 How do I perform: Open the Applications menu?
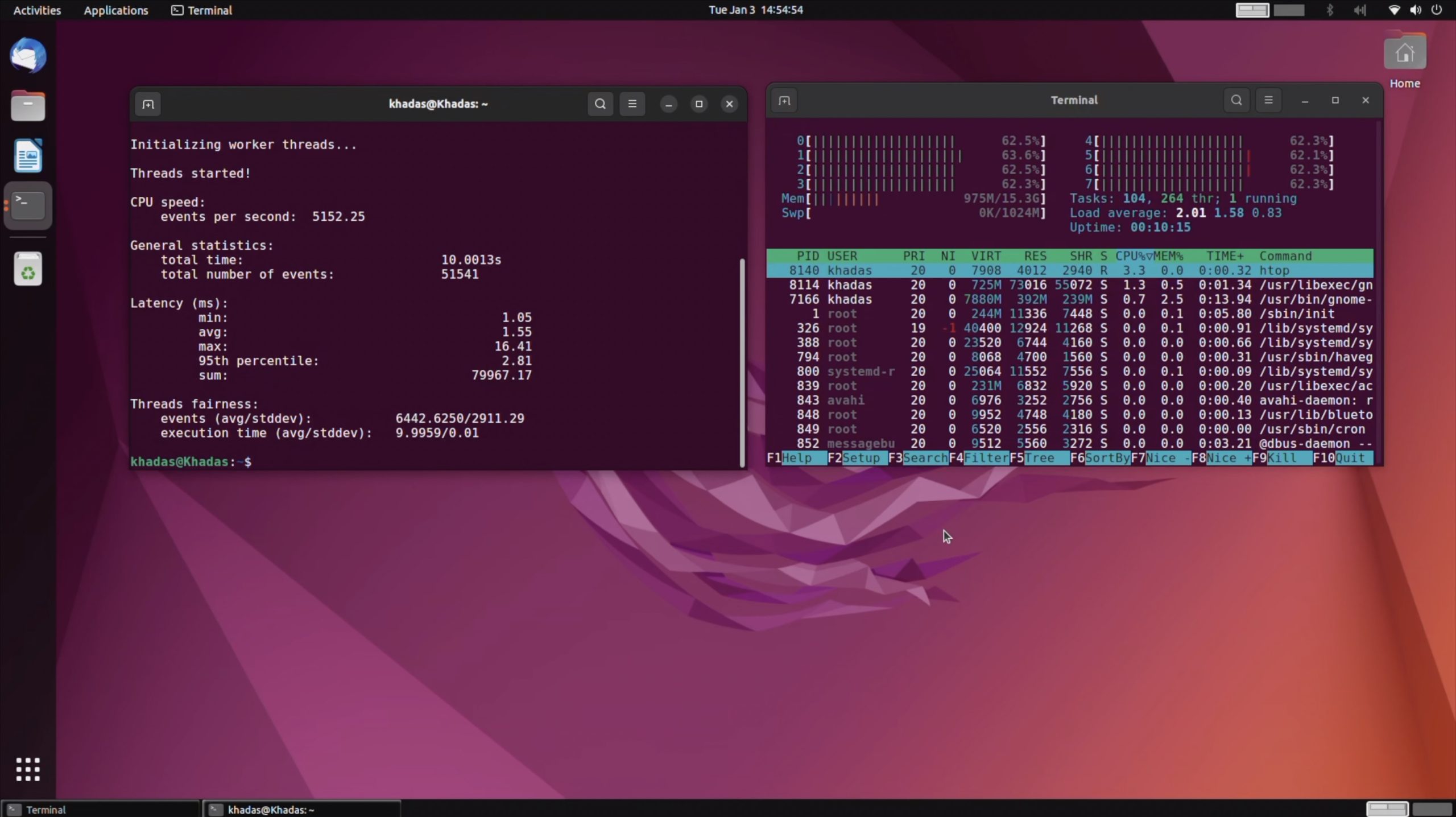tap(115, 10)
